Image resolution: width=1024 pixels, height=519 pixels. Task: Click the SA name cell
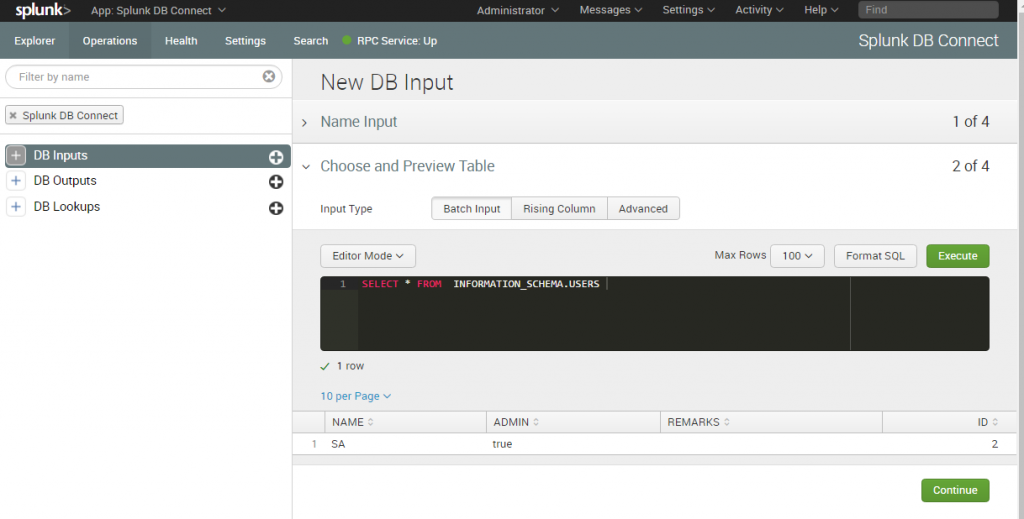pos(338,444)
